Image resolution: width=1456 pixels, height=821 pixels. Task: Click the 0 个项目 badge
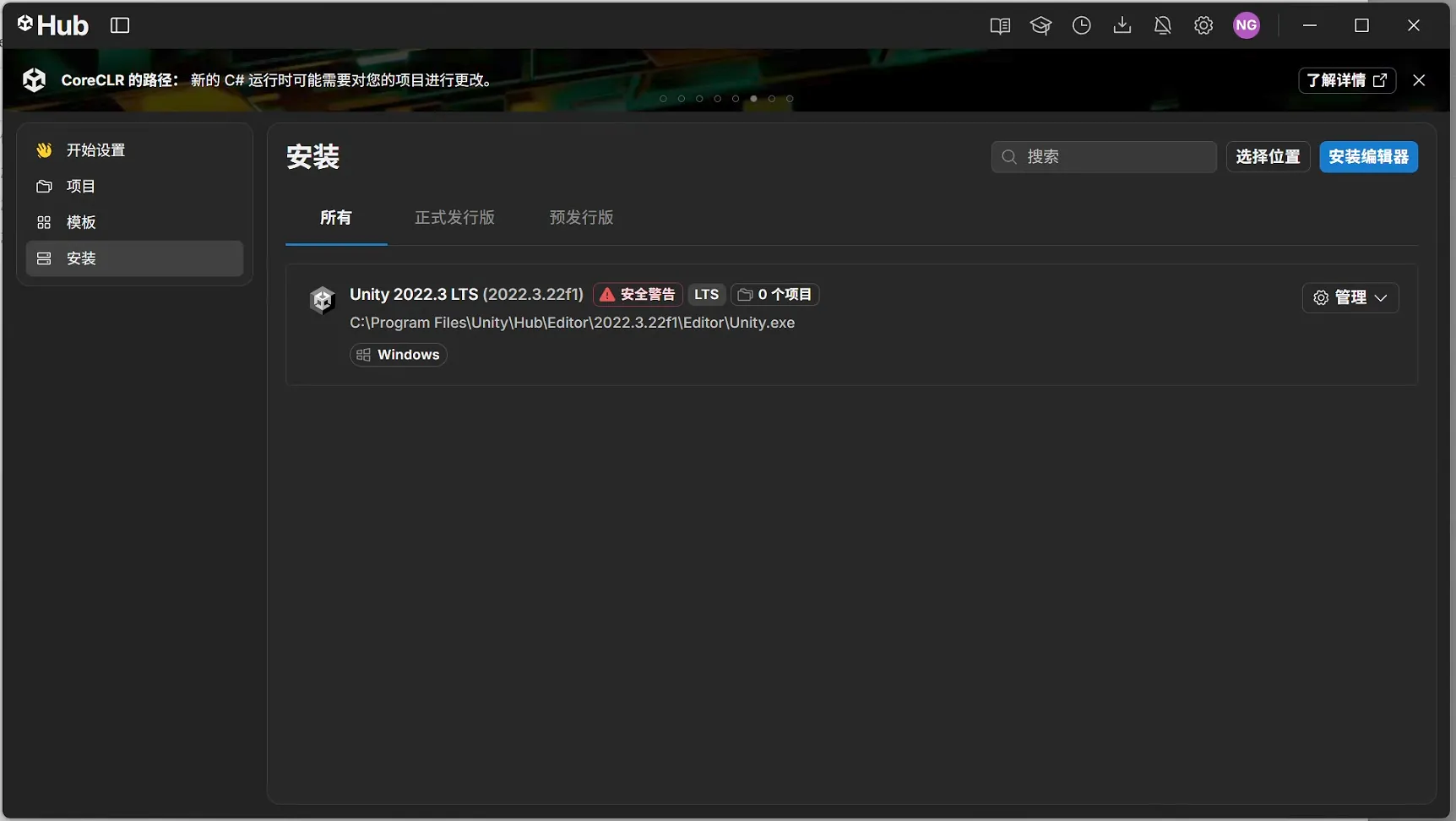tap(774, 295)
